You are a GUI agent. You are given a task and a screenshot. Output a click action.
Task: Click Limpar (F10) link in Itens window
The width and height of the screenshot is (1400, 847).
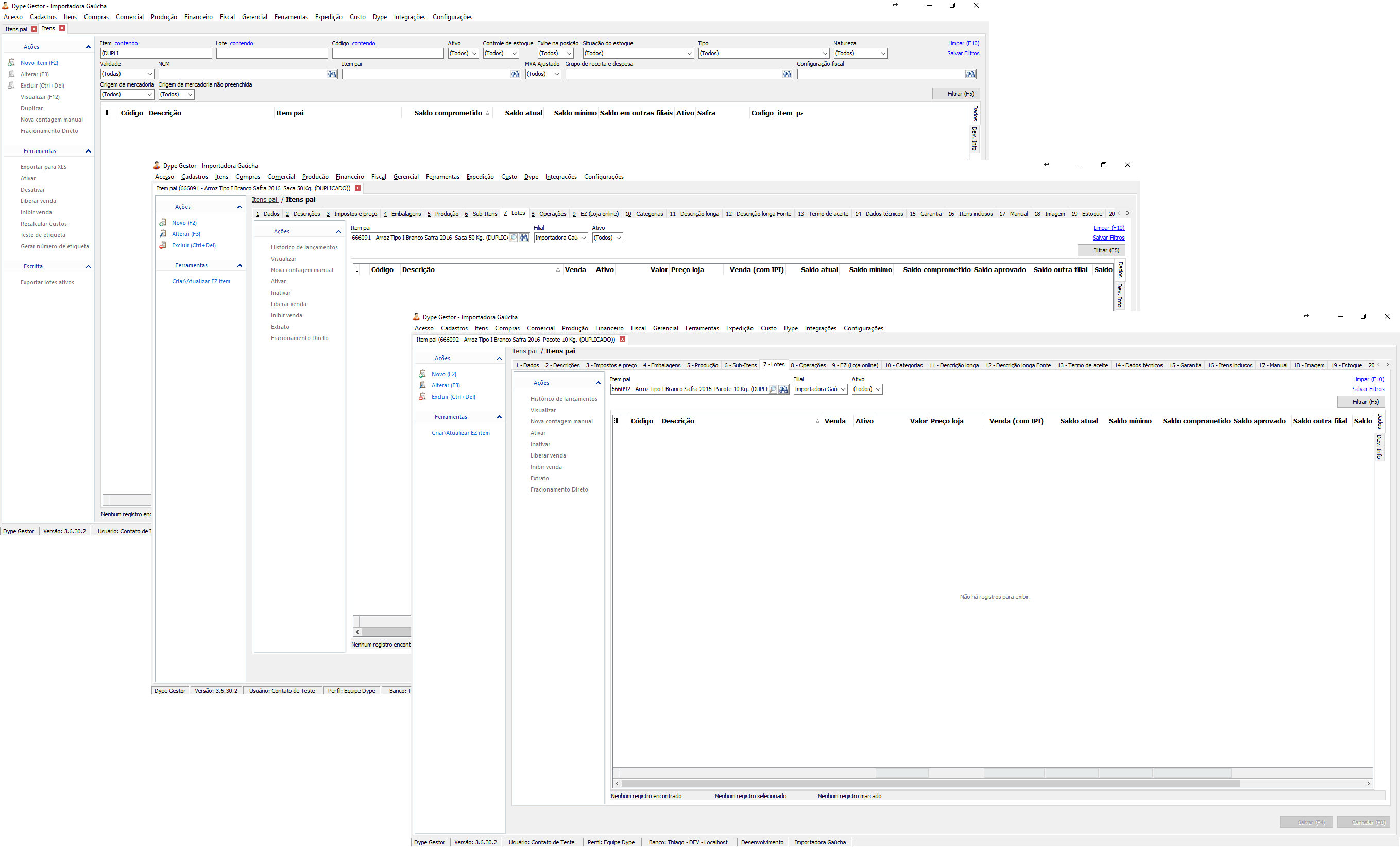(964, 43)
